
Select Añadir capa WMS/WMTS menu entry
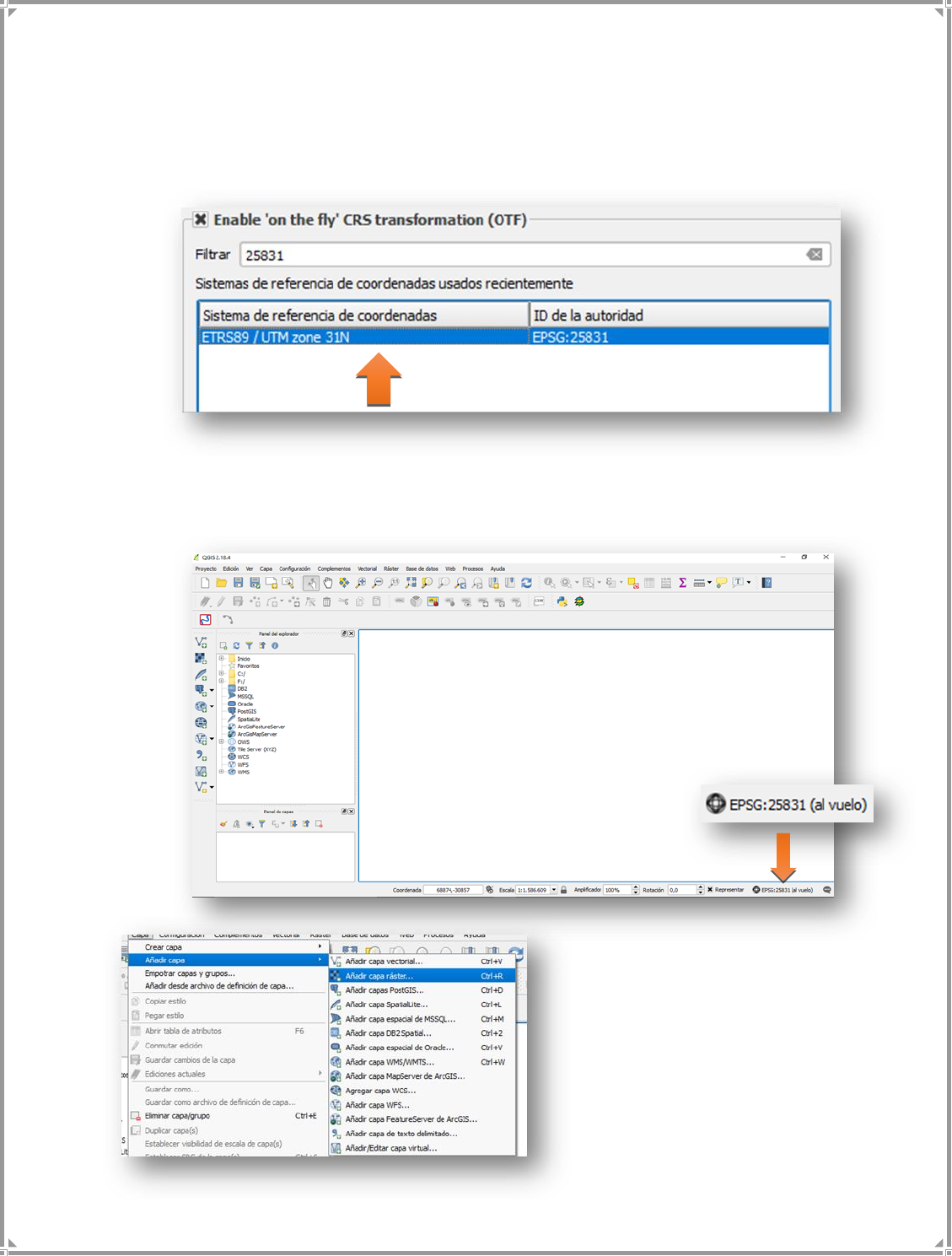point(422,1062)
